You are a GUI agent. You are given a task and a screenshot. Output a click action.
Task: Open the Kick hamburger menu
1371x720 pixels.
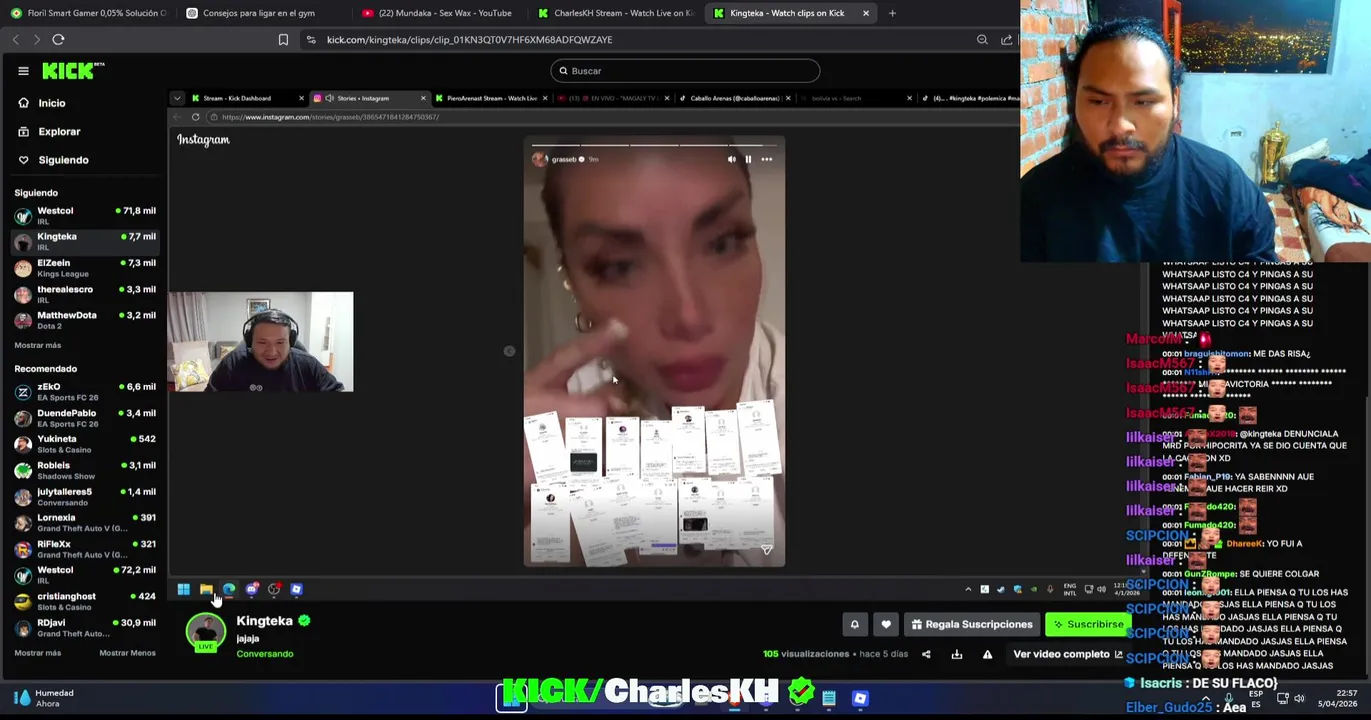pyautogui.click(x=23, y=71)
